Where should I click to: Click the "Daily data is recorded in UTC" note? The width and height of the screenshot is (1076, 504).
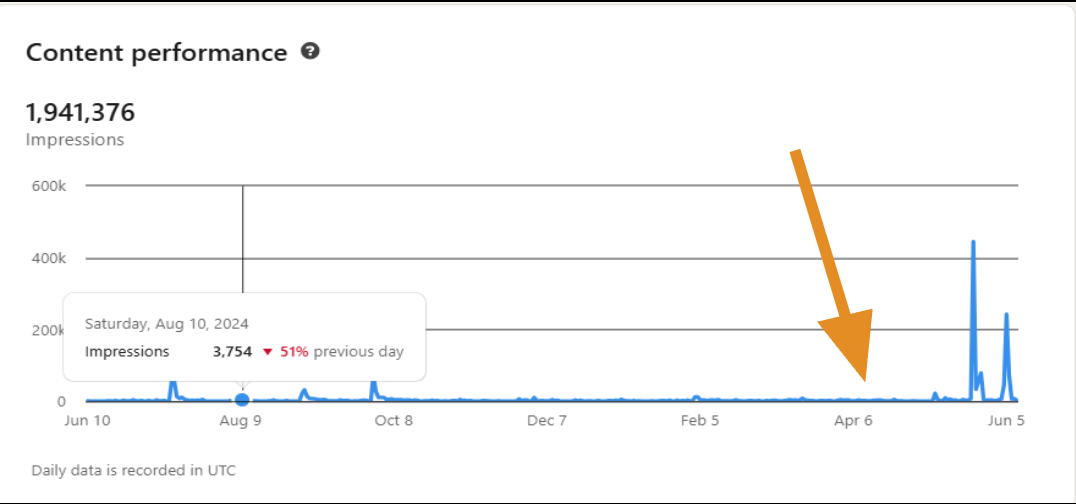point(134,469)
